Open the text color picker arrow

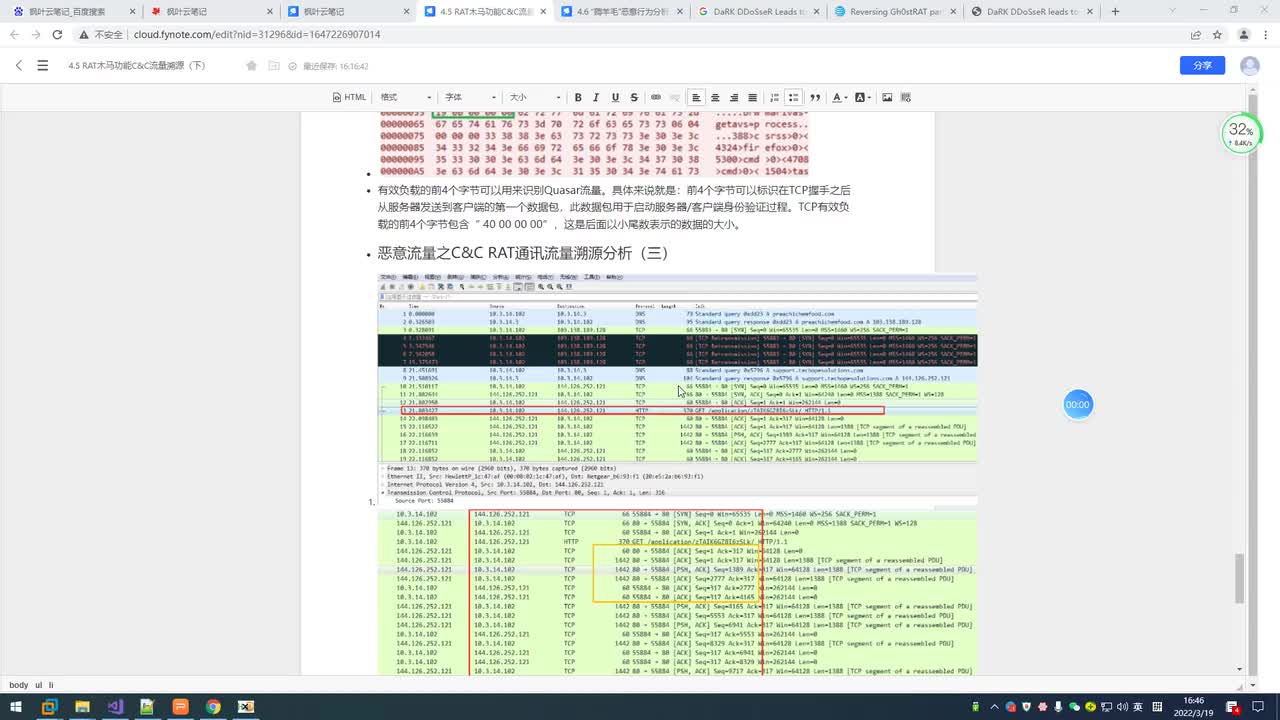coord(846,97)
